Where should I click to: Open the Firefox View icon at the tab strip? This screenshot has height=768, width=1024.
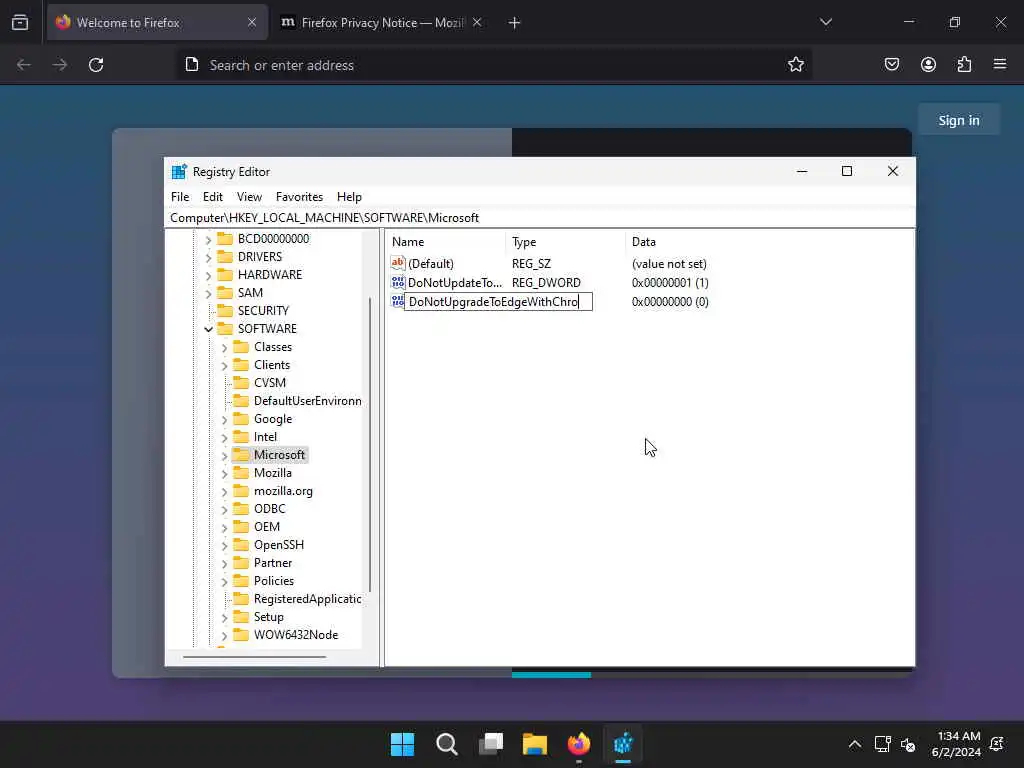point(20,22)
